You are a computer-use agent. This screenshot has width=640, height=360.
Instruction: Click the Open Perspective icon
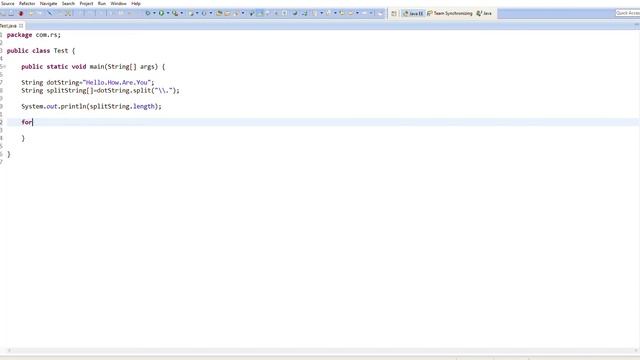(394, 13)
